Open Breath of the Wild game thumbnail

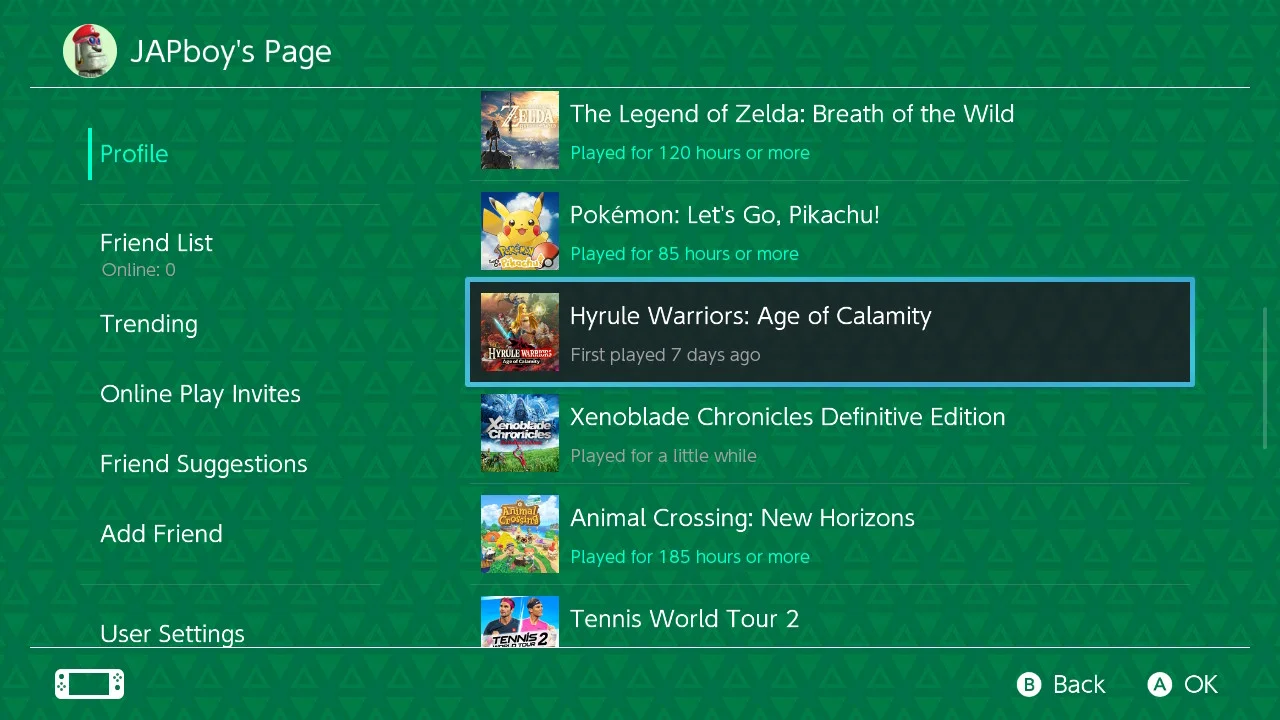(520, 130)
